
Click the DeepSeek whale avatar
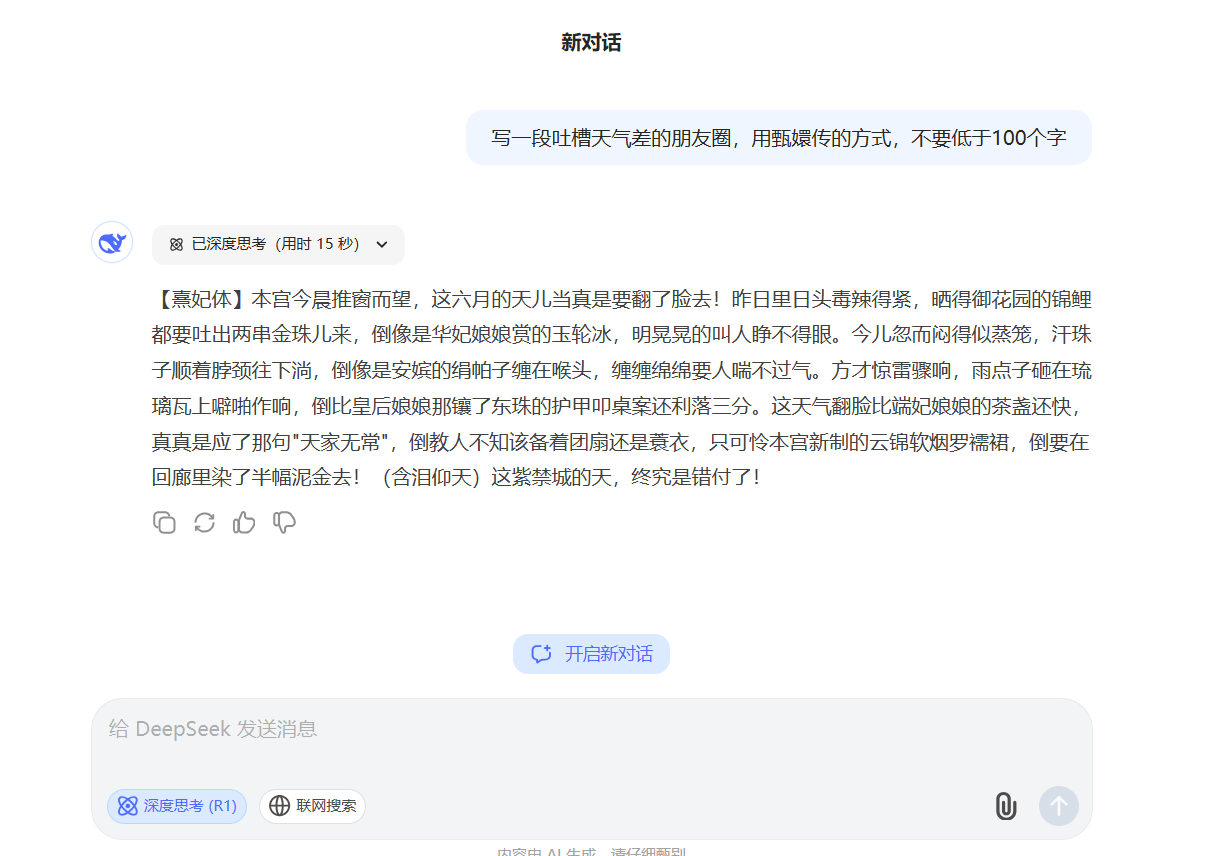[x=112, y=243]
